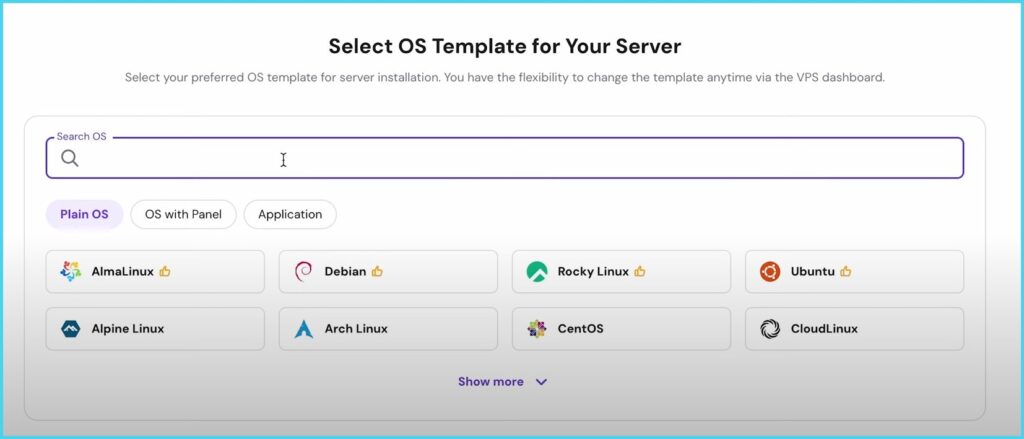Screen dimensions: 1024x439
Task: Switch to the OS with Panel tab
Action: click(x=184, y=214)
